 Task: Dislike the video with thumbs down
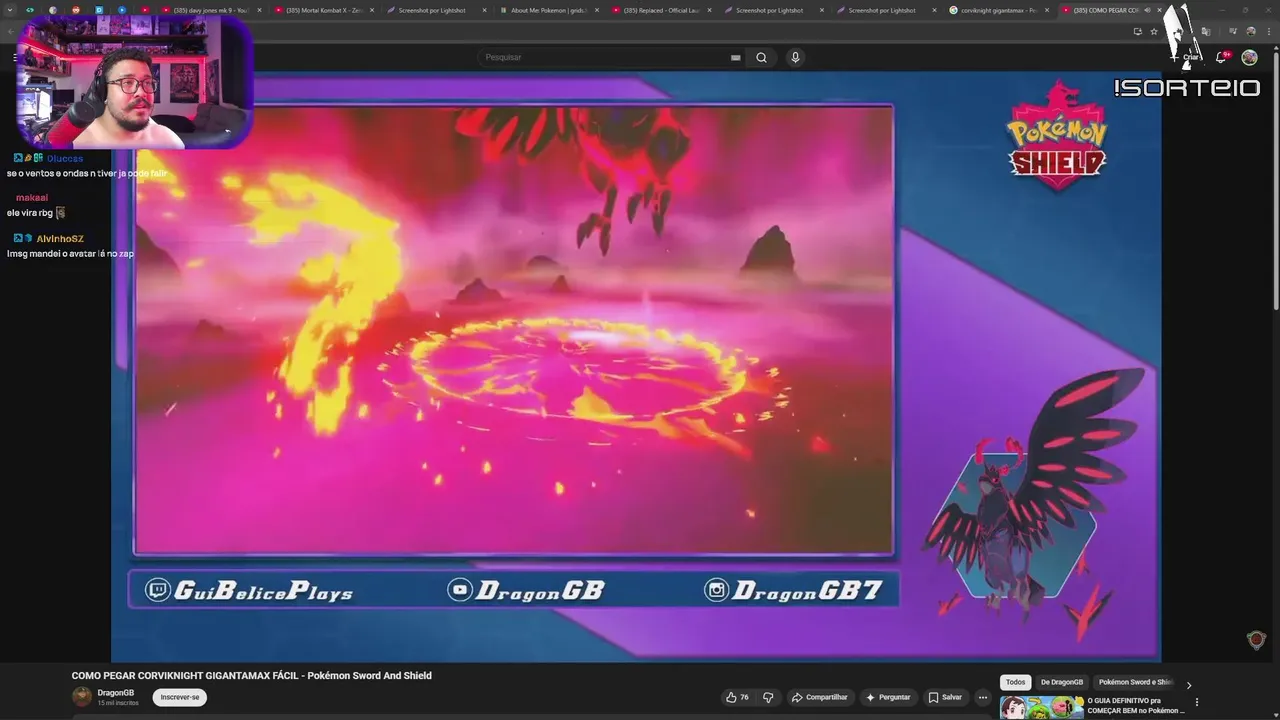pos(768,697)
